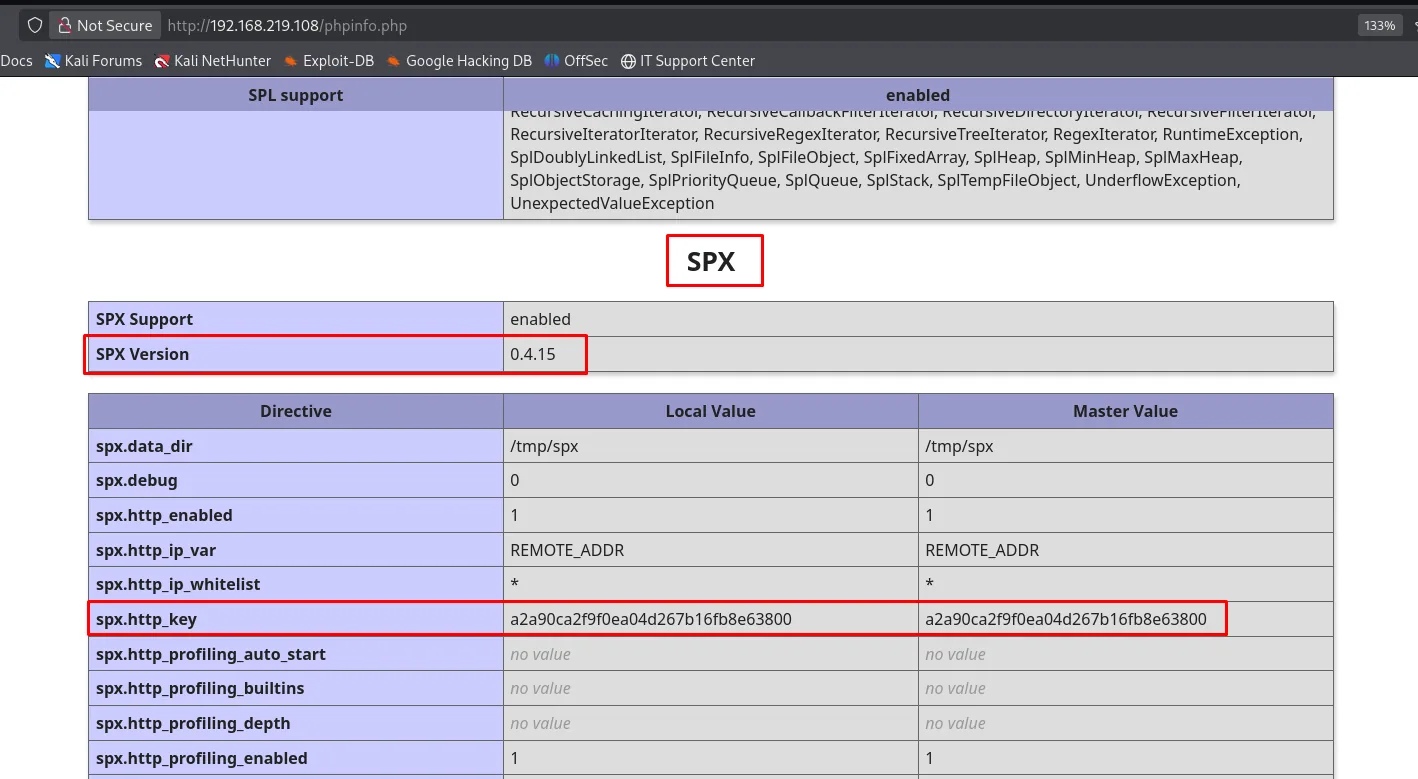Focus the URL address bar
Viewport: 1418px width, 779px height.
[x=700, y=25]
